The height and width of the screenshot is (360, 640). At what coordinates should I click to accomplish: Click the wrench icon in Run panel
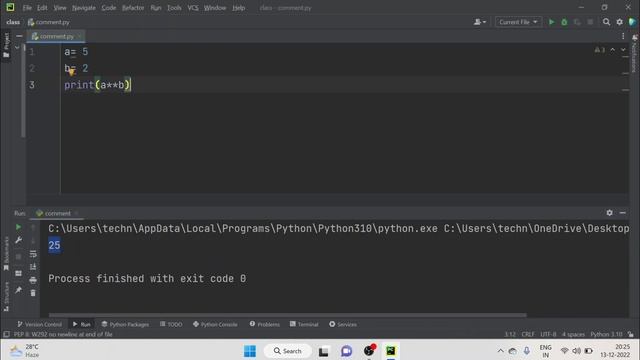pyautogui.click(x=18, y=240)
